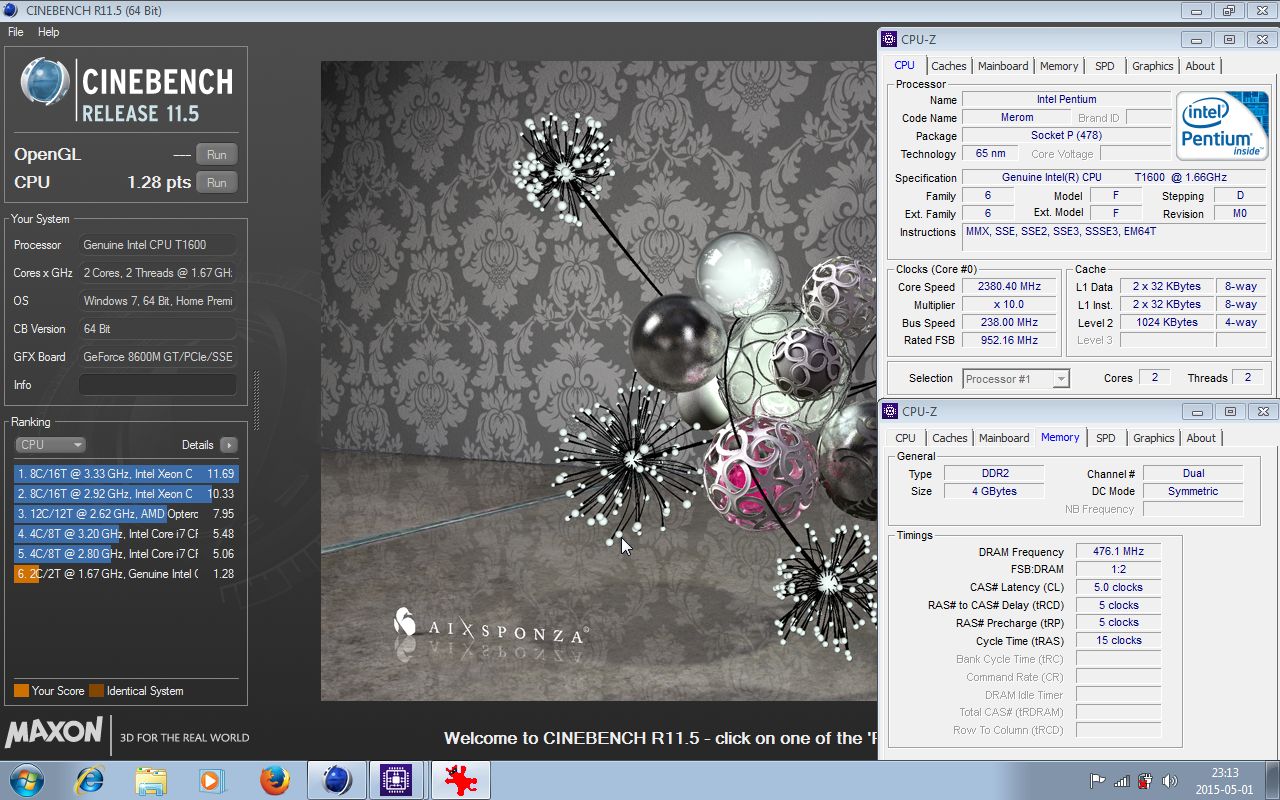Click the Show desktop strip
The image size is (1280, 800).
pyautogui.click(x=1272, y=781)
